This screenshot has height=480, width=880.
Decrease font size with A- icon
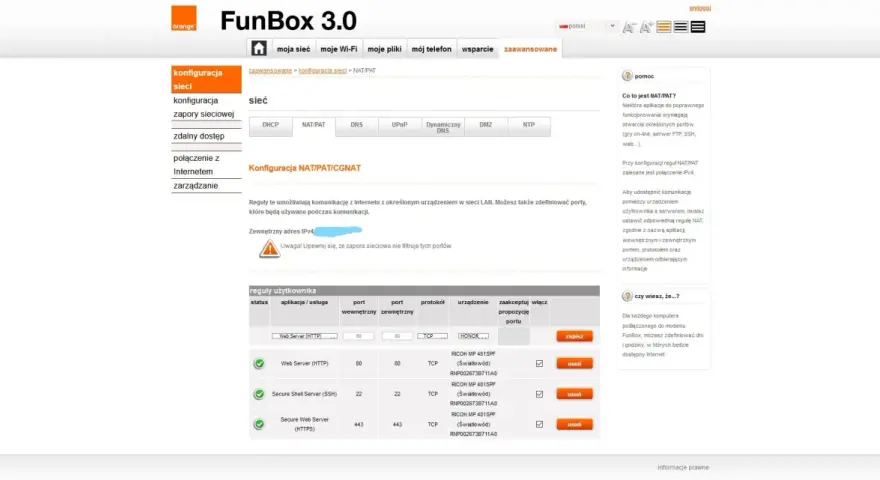pos(629,27)
